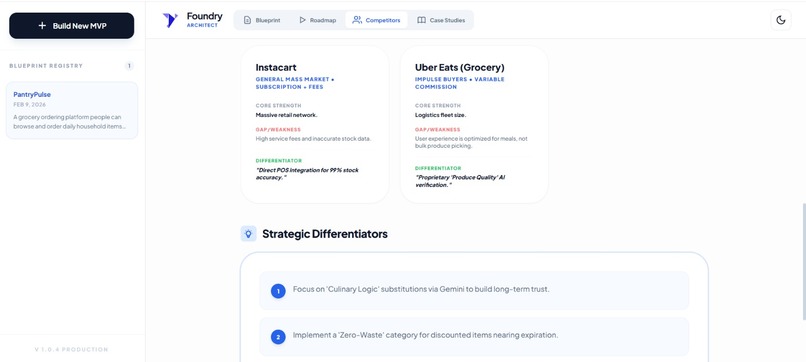Click the plus icon on Build New MVP
The image size is (806, 362).
tap(42, 26)
